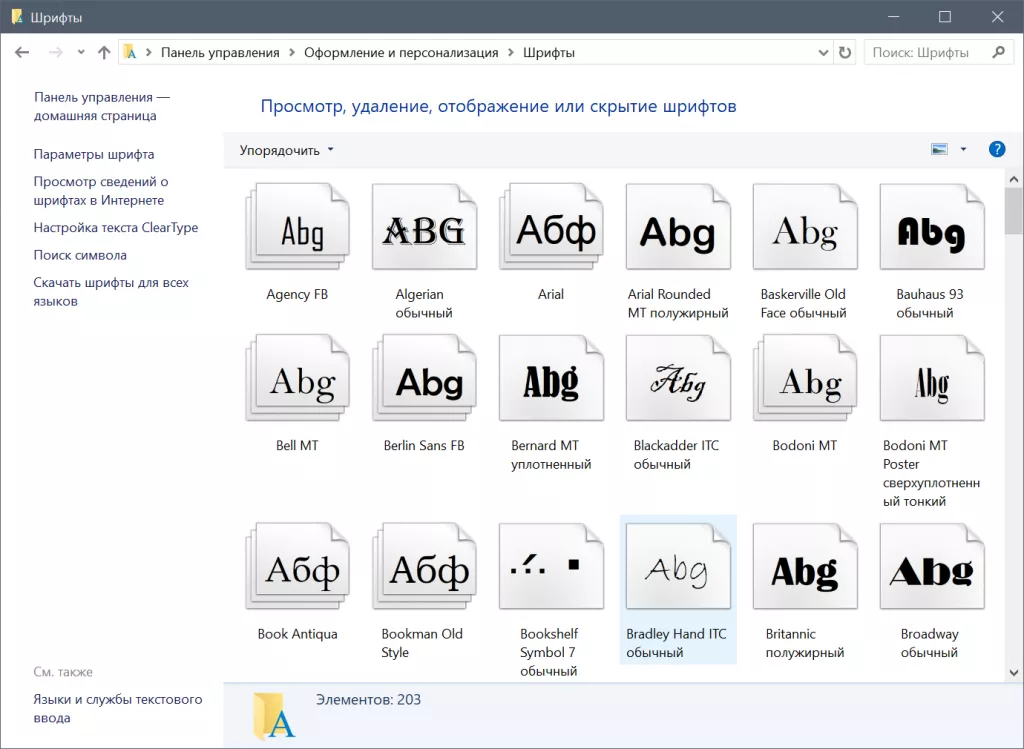Open the help question mark icon
The height and width of the screenshot is (749, 1024).
click(996, 149)
